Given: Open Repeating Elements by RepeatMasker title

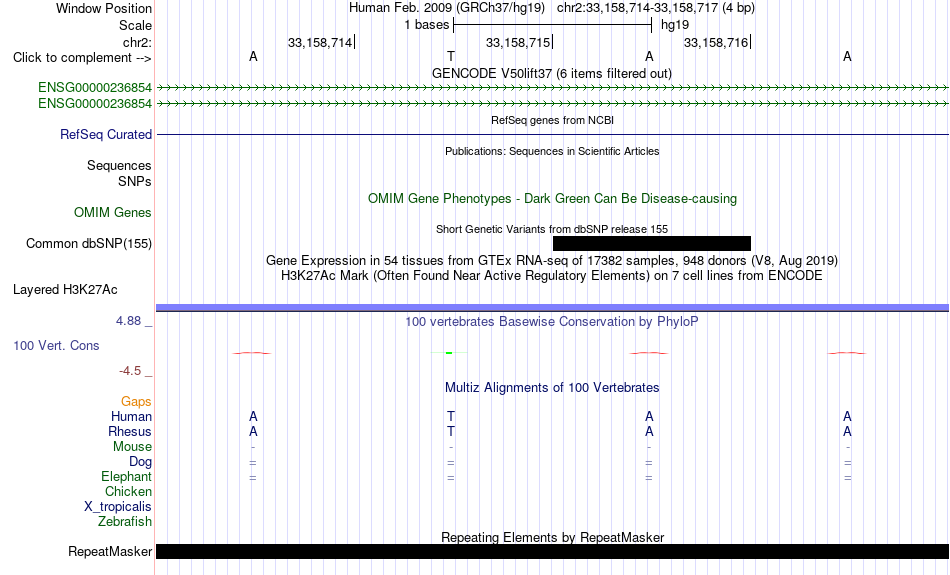Looking at the screenshot, I should (x=552, y=537).
